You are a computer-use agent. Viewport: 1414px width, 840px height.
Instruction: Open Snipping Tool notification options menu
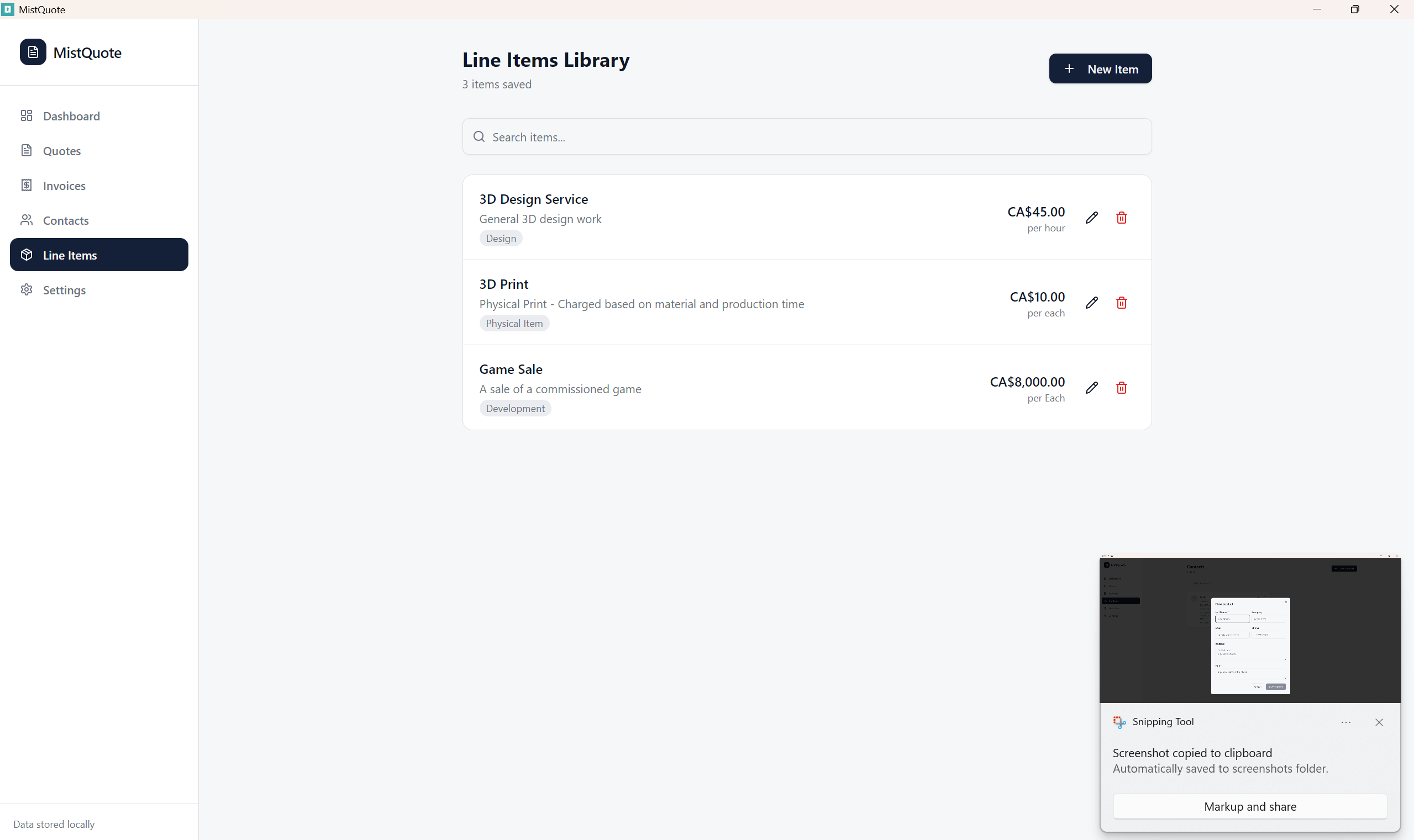[x=1345, y=722]
